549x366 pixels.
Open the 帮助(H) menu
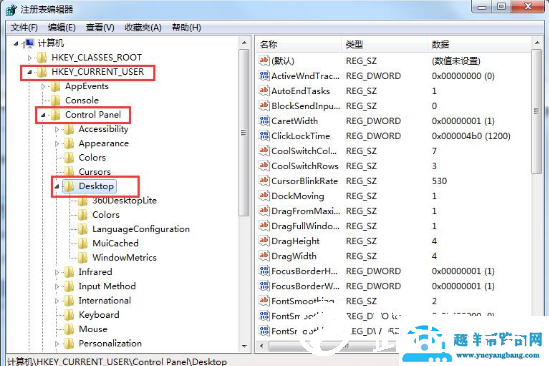(x=186, y=27)
